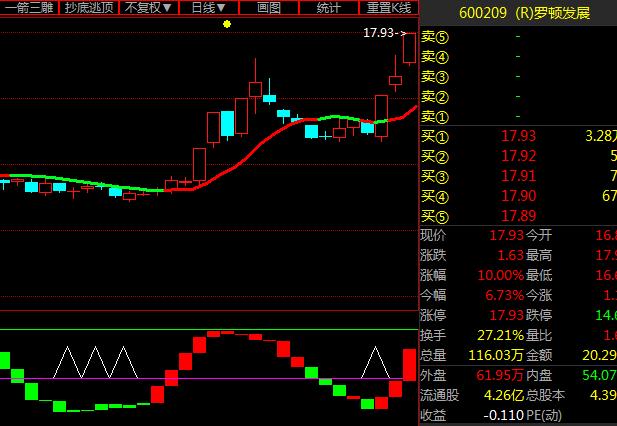
Task: Select the 抄底逃顶 indicator tab
Action: (x=88, y=8)
